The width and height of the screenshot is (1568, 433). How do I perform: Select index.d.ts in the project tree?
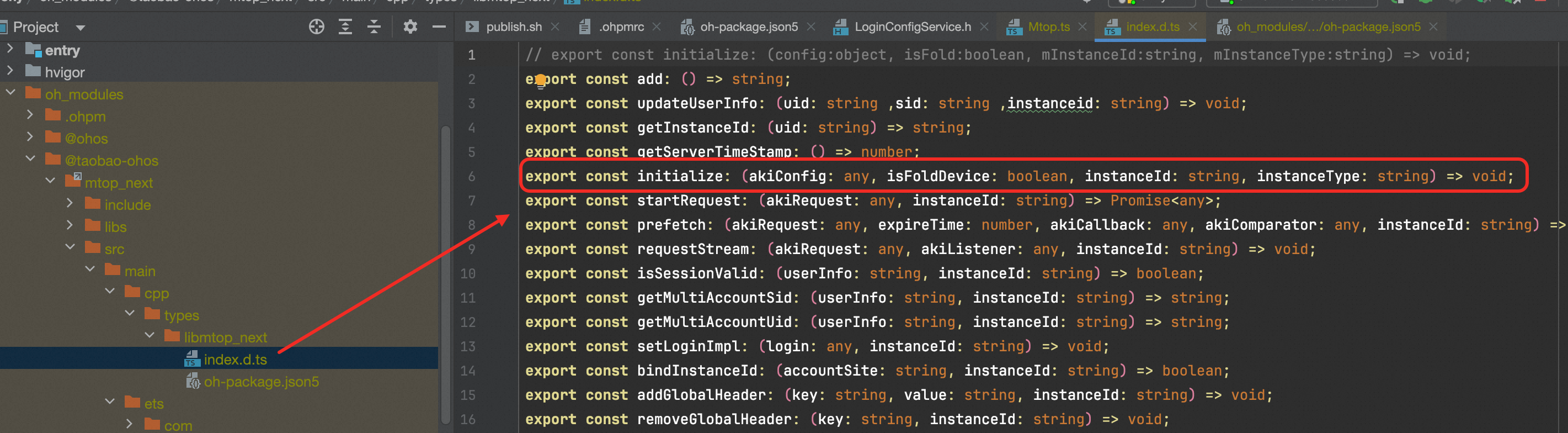tap(235, 360)
